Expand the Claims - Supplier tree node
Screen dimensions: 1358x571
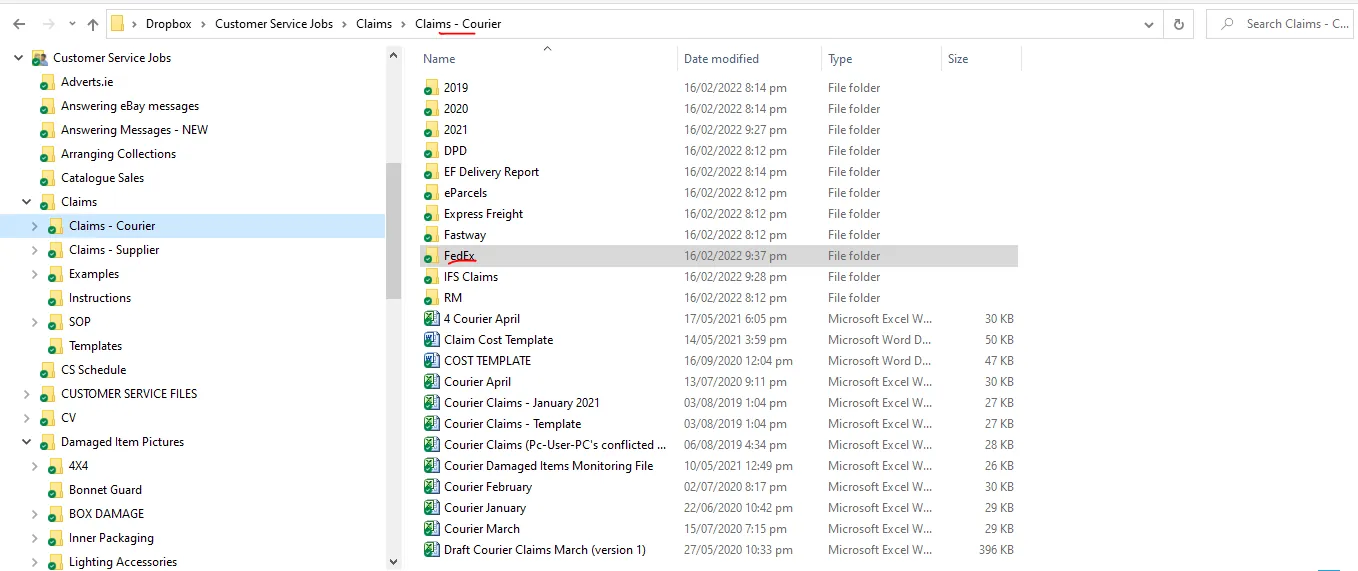tap(35, 250)
